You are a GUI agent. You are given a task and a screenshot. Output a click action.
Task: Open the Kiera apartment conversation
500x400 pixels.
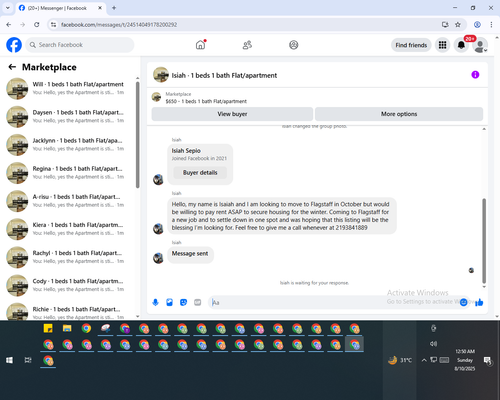coord(68,229)
